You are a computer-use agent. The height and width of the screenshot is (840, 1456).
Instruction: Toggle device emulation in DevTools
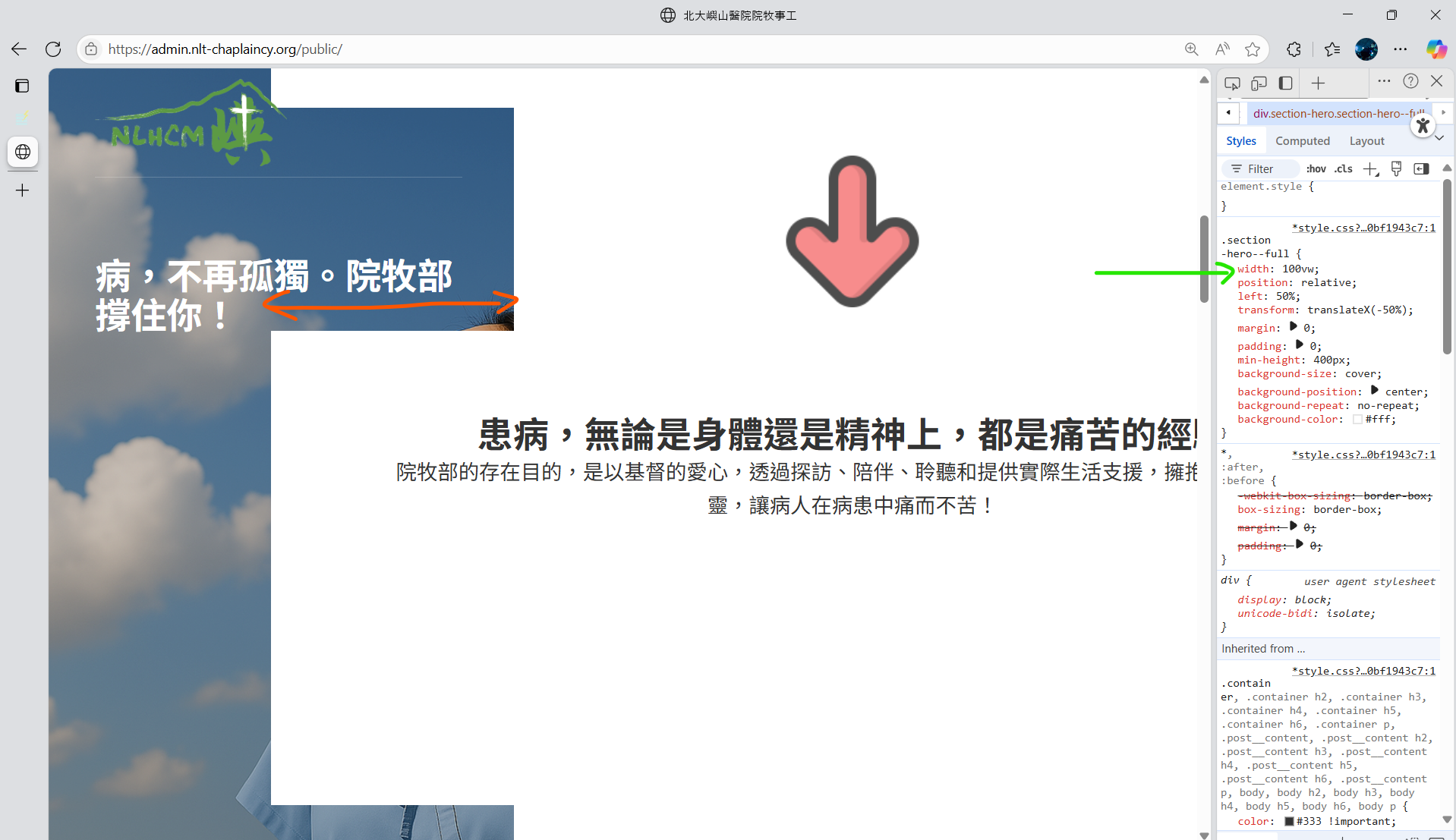coord(1259,83)
